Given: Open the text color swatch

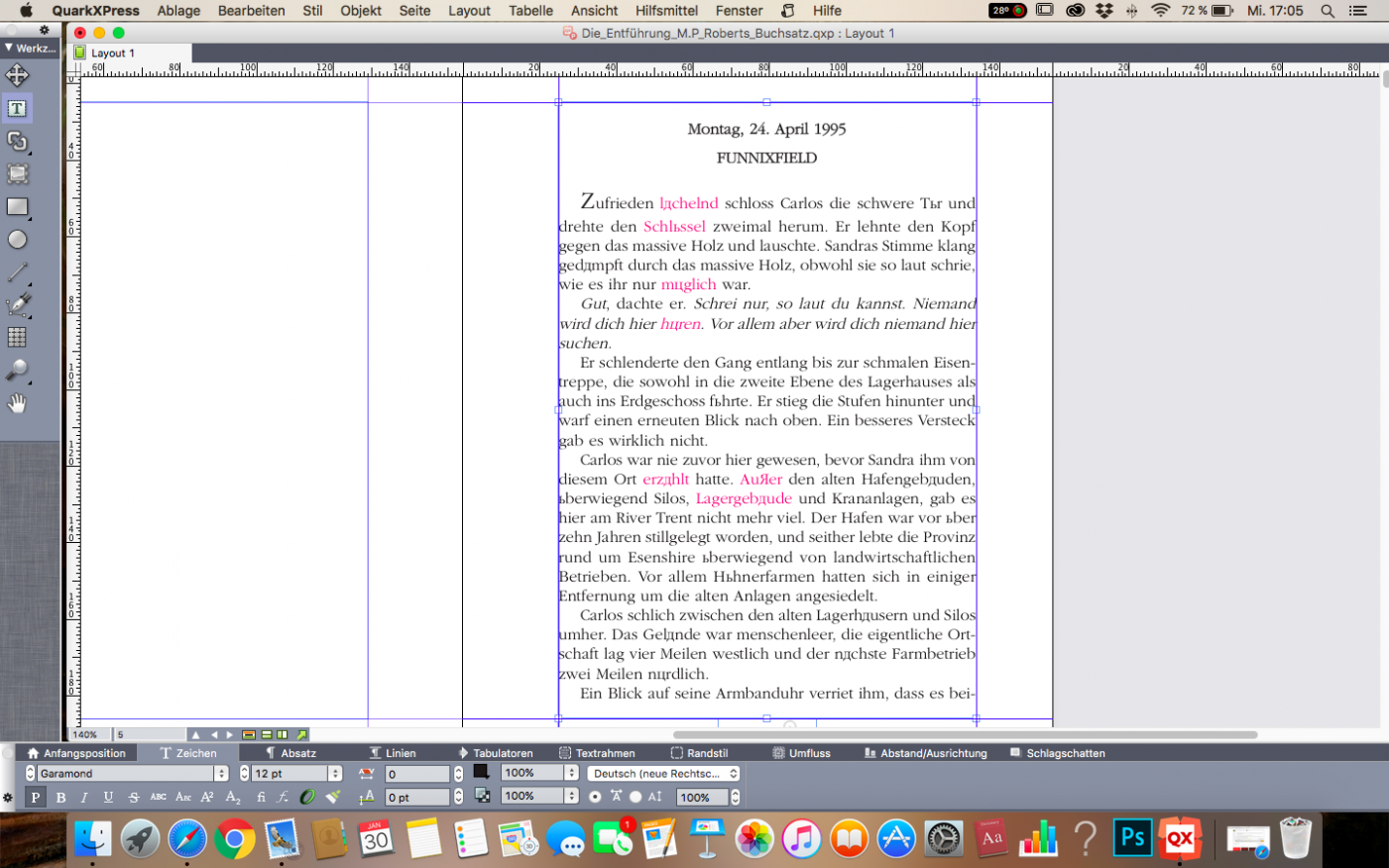Looking at the screenshot, I should [482, 772].
